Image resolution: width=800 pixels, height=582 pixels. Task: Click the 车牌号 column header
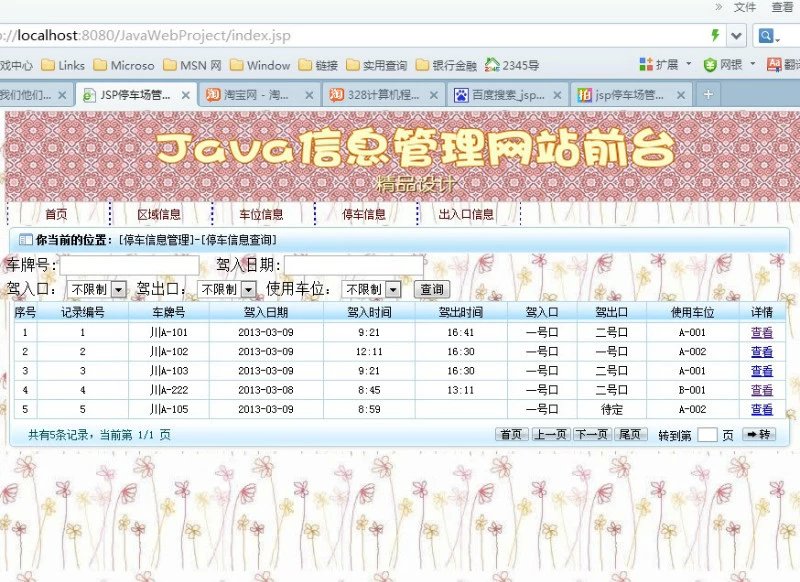[169, 312]
